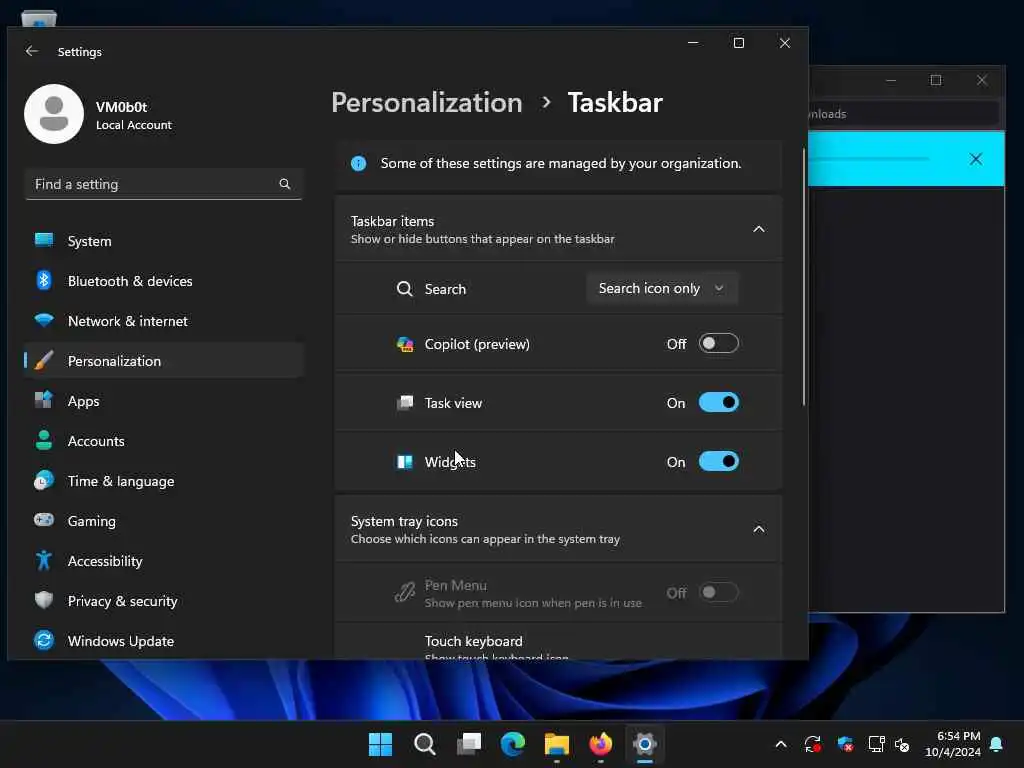Click the Copilot (preview) colorful icon
This screenshot has height=768, width=1024.
[x=405, y=344]
